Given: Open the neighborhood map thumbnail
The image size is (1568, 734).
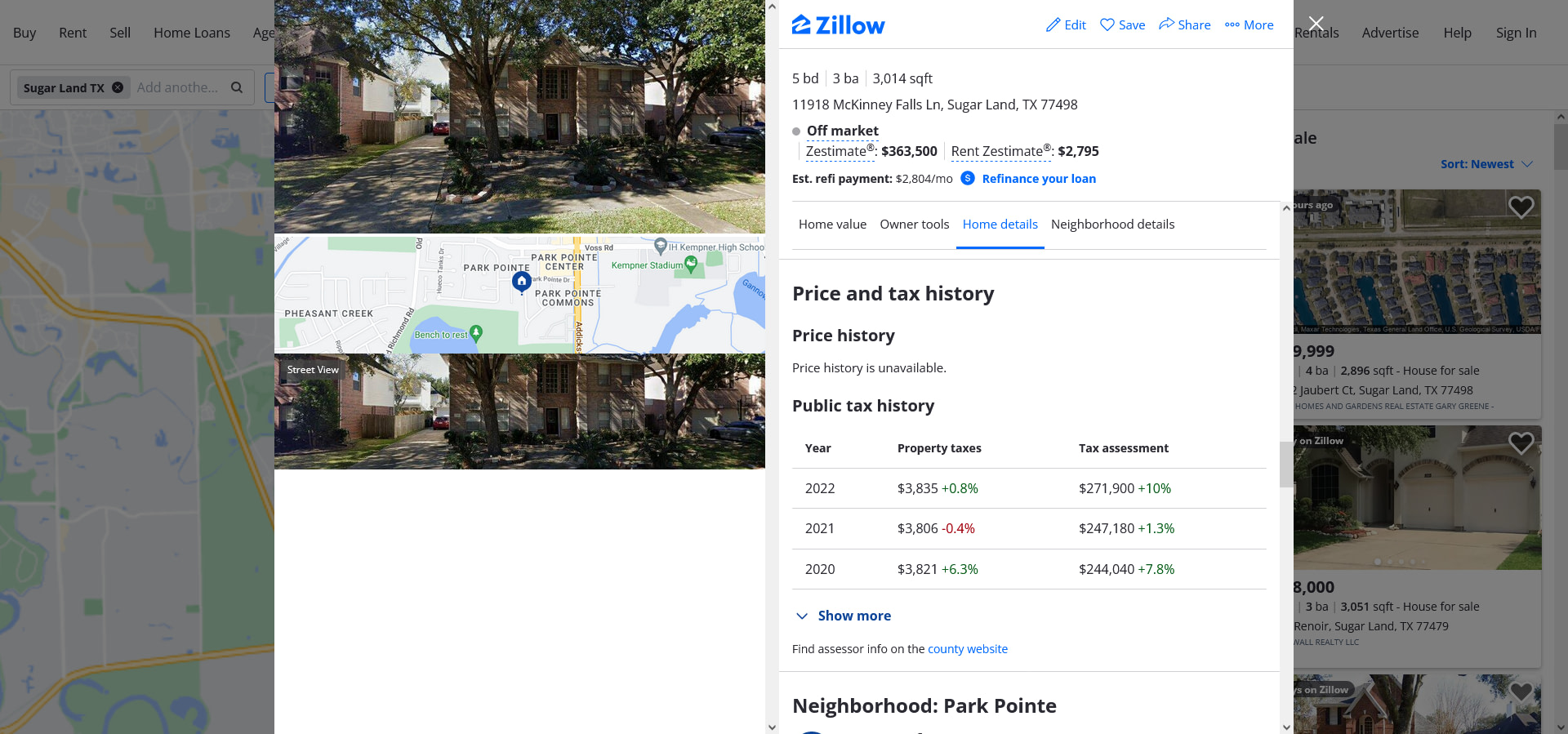Looking at the screenshot, I should click(519, 294).
